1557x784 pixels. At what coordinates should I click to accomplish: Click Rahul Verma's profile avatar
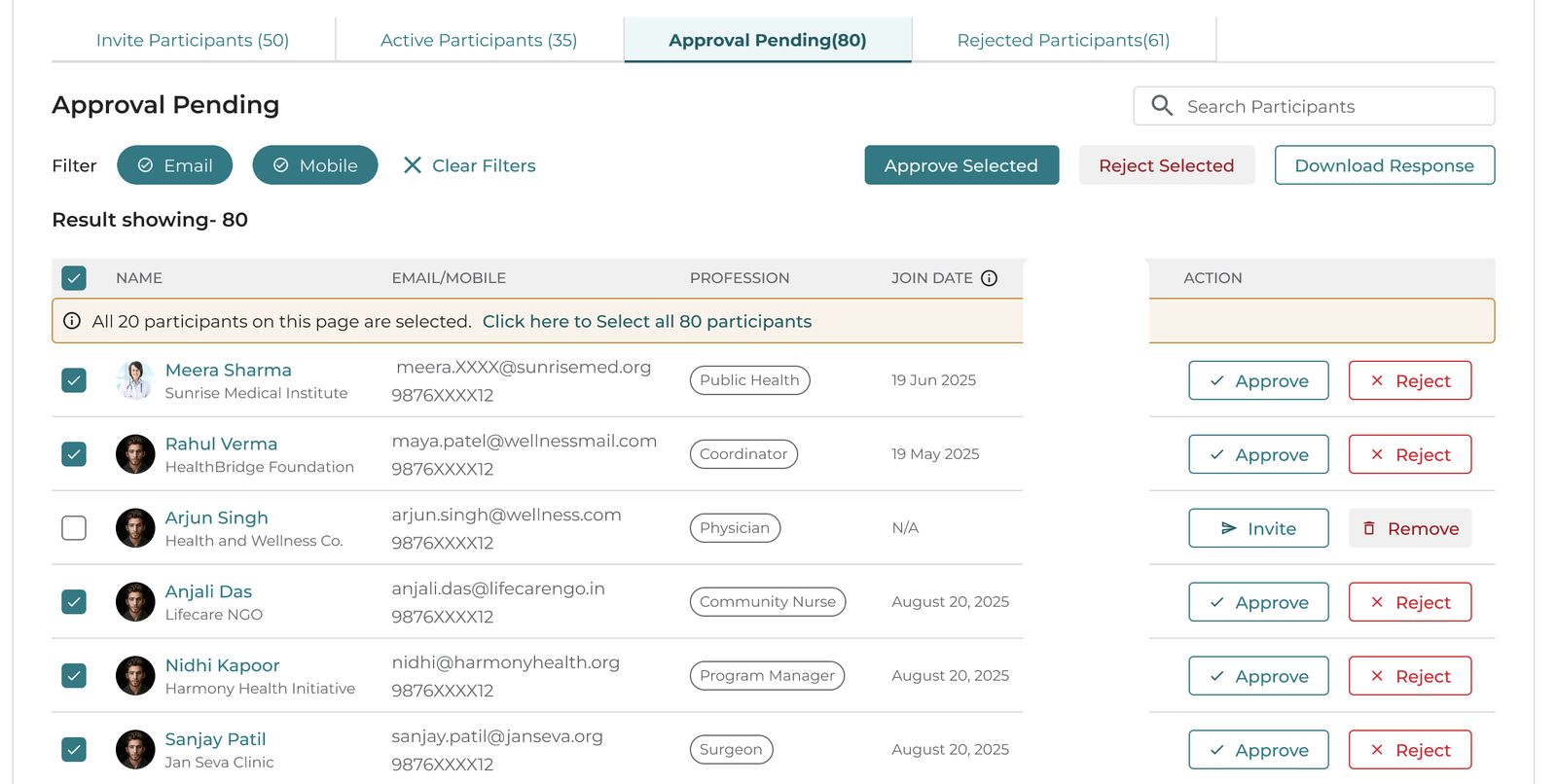tap(135, 454)
